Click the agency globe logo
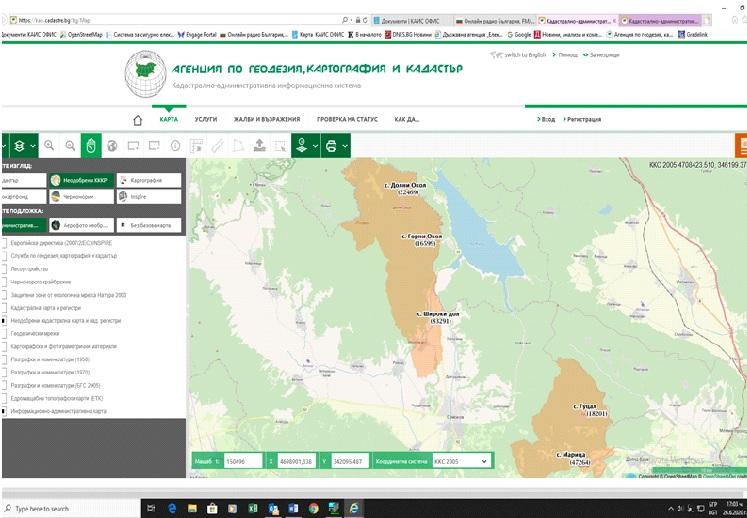Screen dimensions: 747x518 pos(145,74)
